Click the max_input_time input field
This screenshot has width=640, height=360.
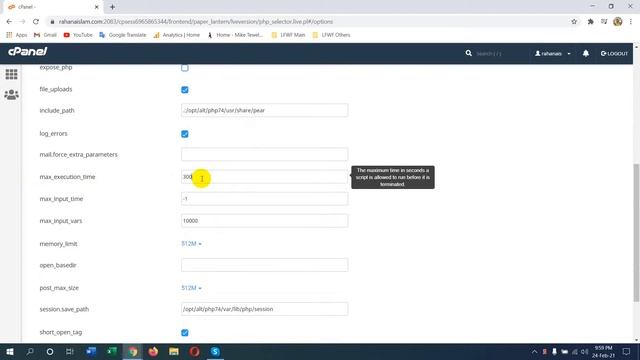pos(264,199)
